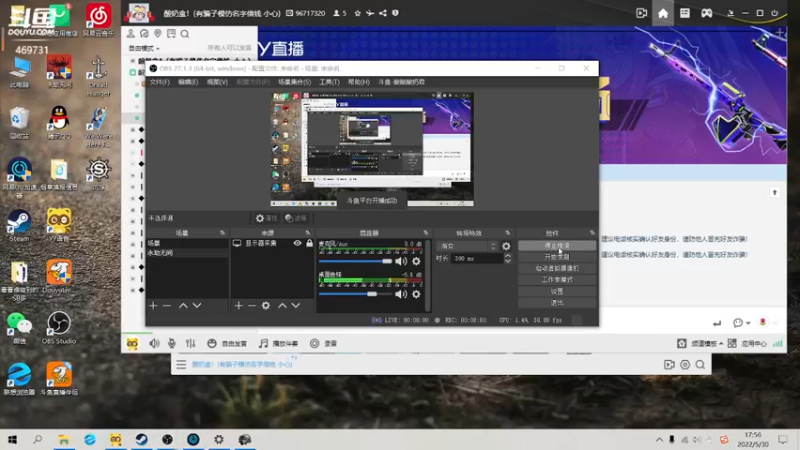800x450 pixels.
Task: Open desktop audio settings gear
Action: pyautogui.click(x=416, y=294)
